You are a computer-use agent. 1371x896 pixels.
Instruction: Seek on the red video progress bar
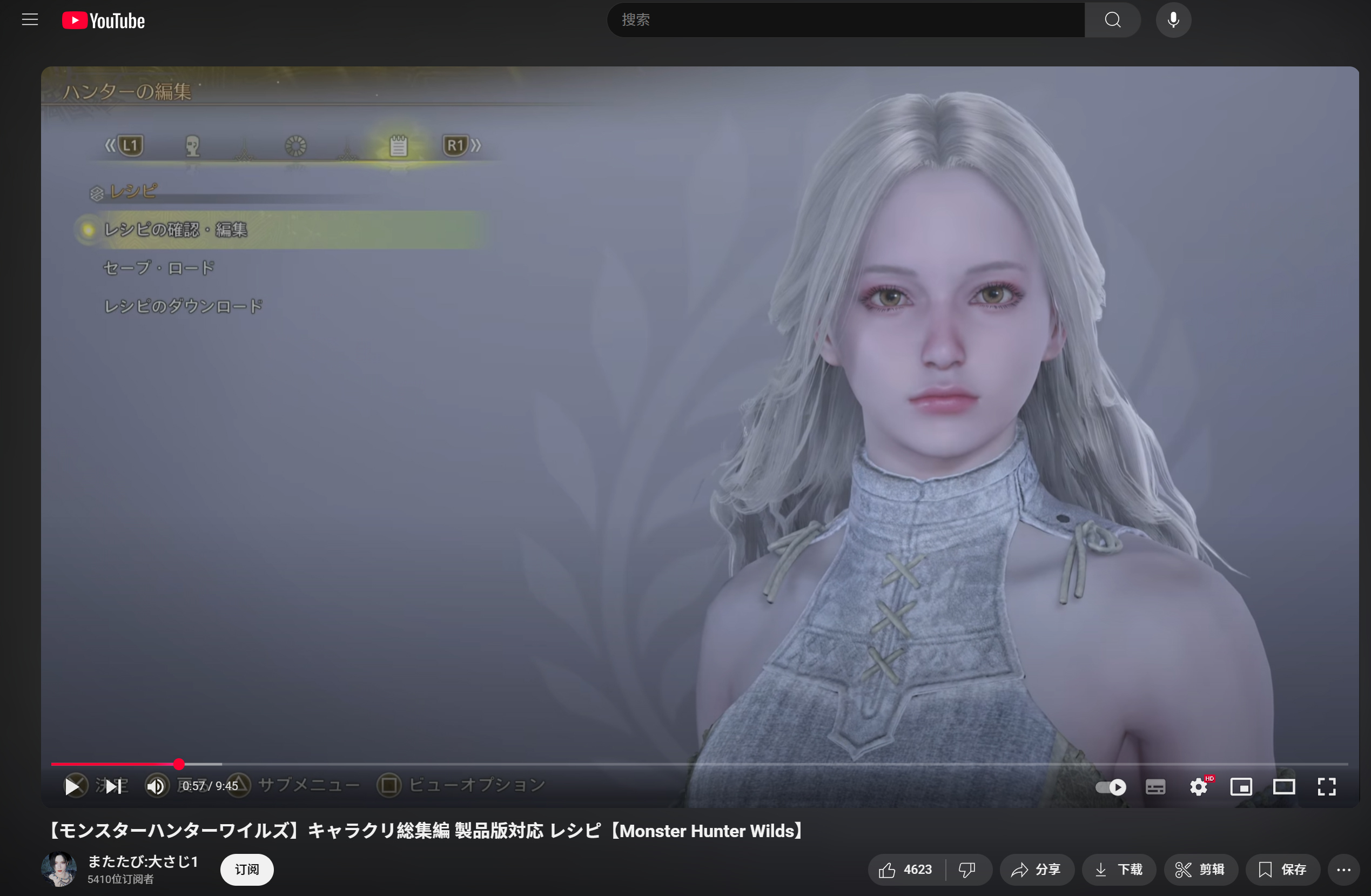(700, 764)
